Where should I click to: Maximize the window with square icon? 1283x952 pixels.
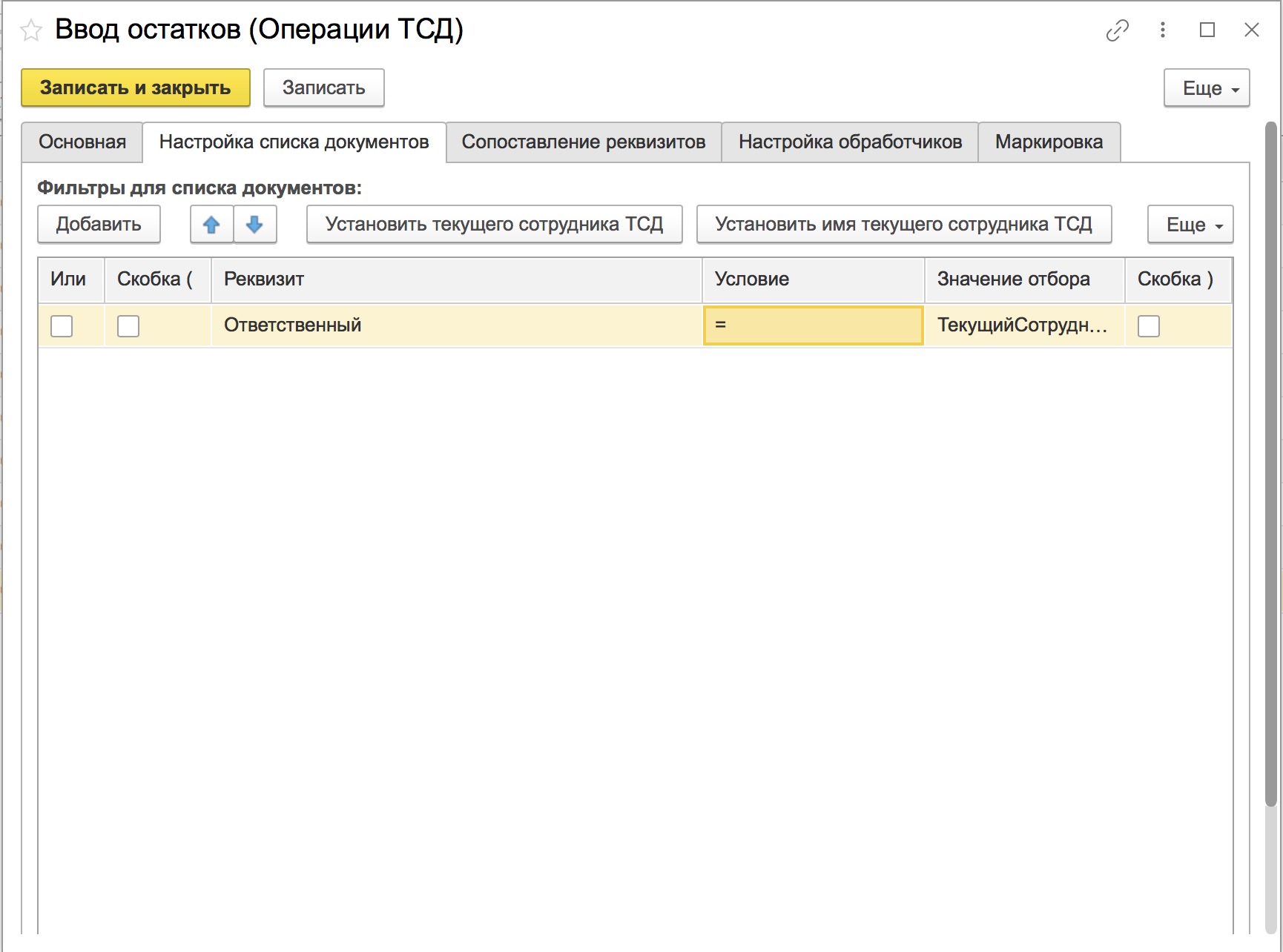[x=1207, y=30]
